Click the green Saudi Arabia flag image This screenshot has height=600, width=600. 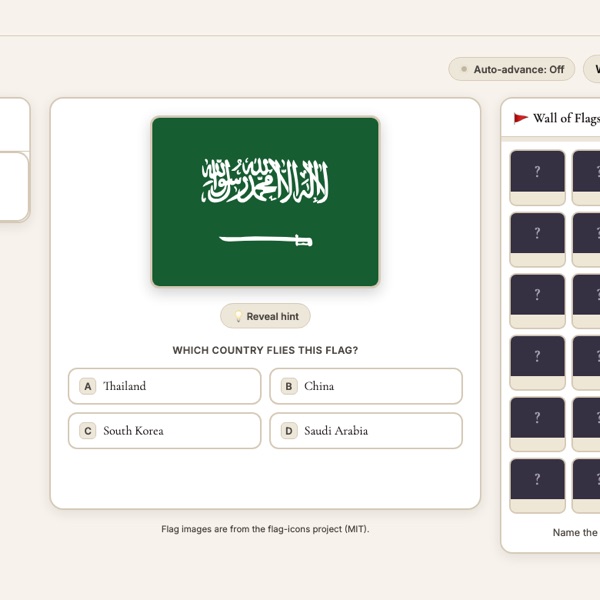(x=265, y=202)
